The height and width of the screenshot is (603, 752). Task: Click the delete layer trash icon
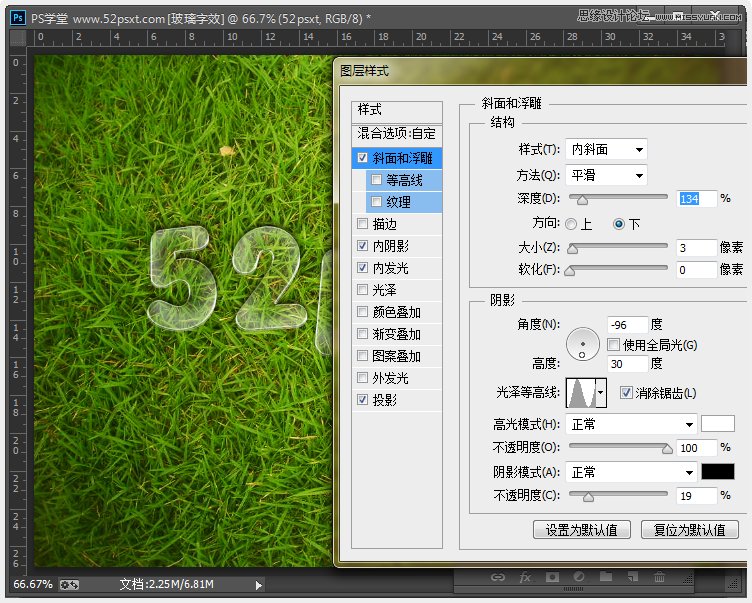tap(659, 577)
